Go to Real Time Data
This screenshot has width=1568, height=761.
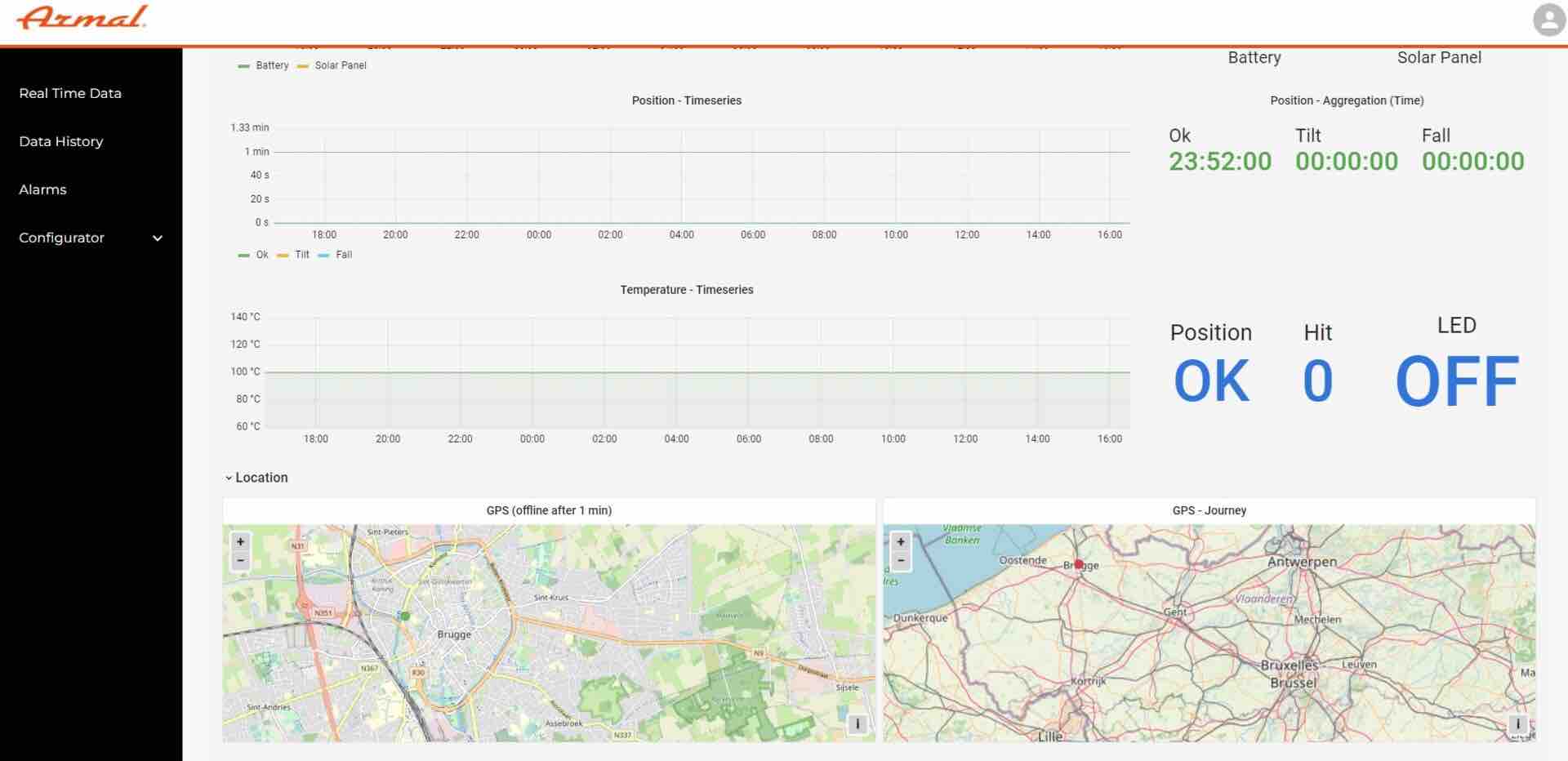[x=70, y=93]
